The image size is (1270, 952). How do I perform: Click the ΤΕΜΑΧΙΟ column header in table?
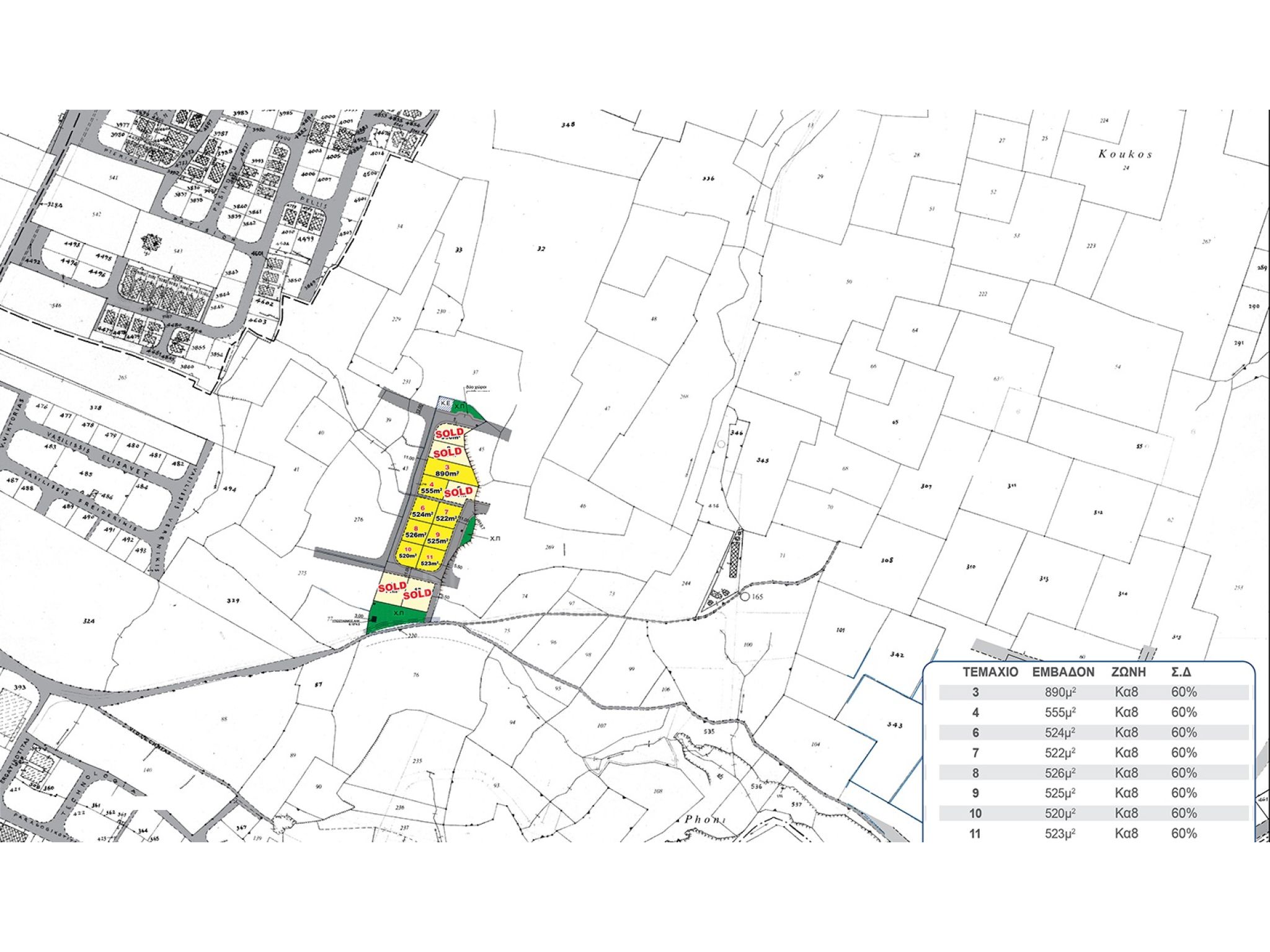(x=990, y=672)
